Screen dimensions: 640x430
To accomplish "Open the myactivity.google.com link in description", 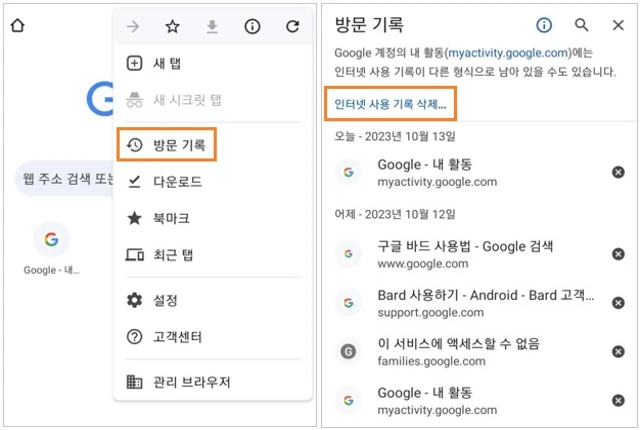I will pos(508,53).
